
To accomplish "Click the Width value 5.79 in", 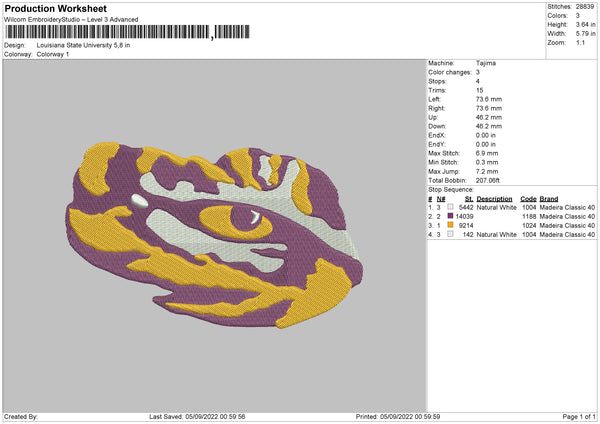I will pos(585,34).
